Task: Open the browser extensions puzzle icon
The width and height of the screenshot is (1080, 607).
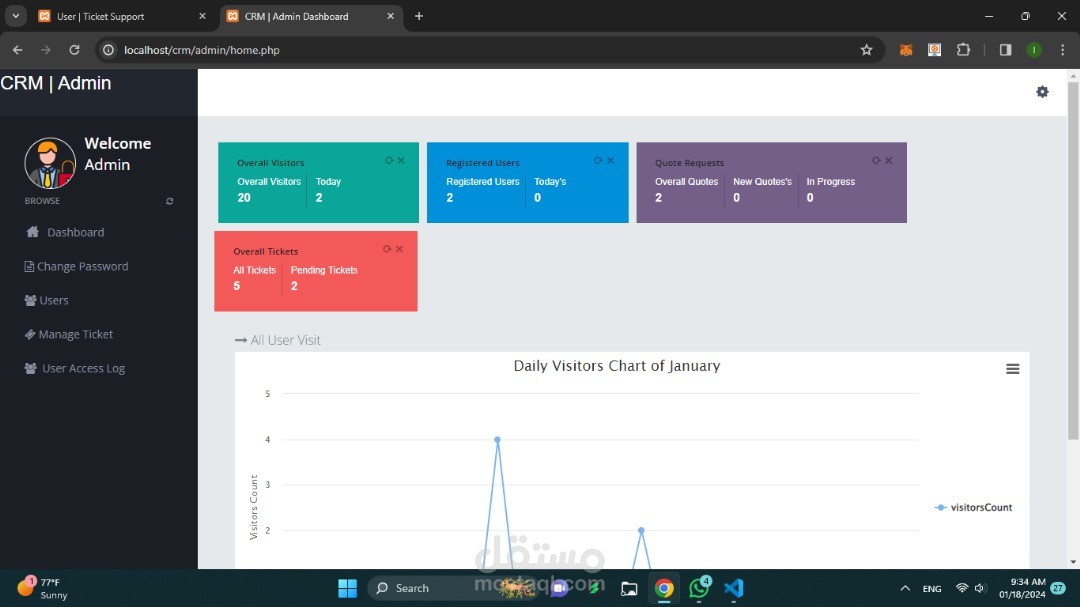Action: pos(964,50)
